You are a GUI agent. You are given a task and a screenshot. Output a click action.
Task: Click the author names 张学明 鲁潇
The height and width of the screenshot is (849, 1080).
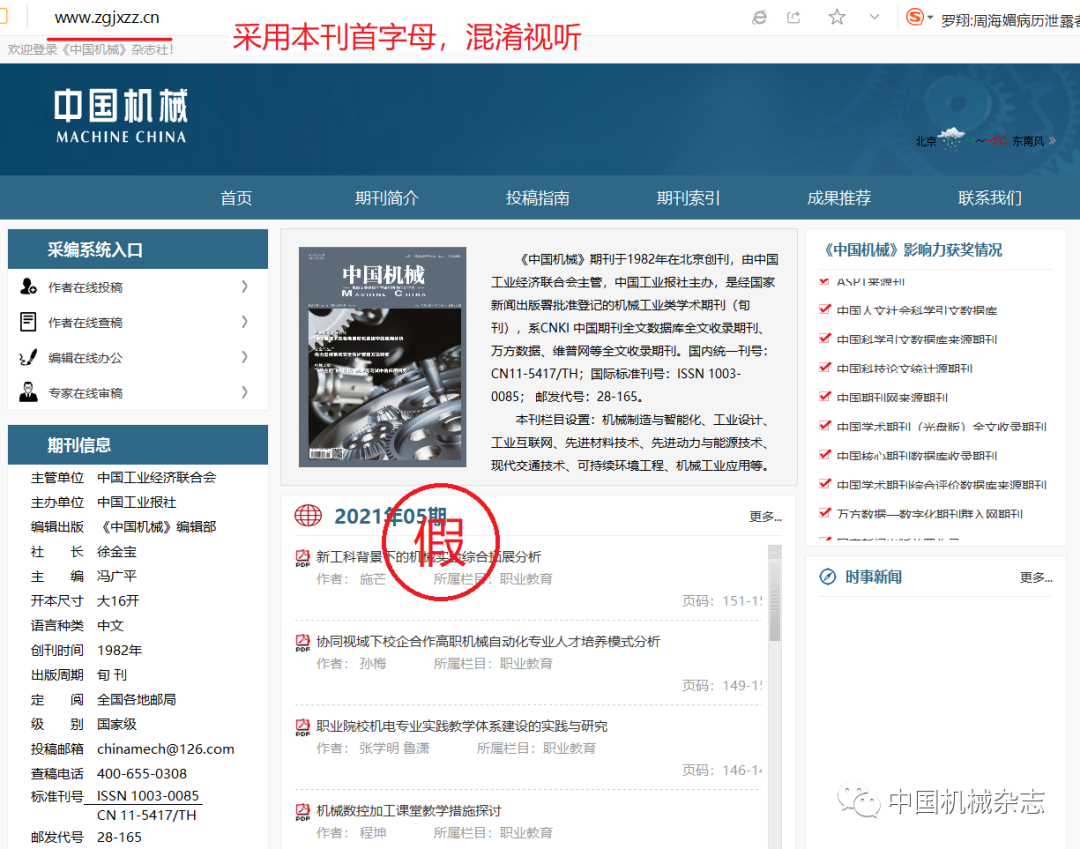coord(394,748)
